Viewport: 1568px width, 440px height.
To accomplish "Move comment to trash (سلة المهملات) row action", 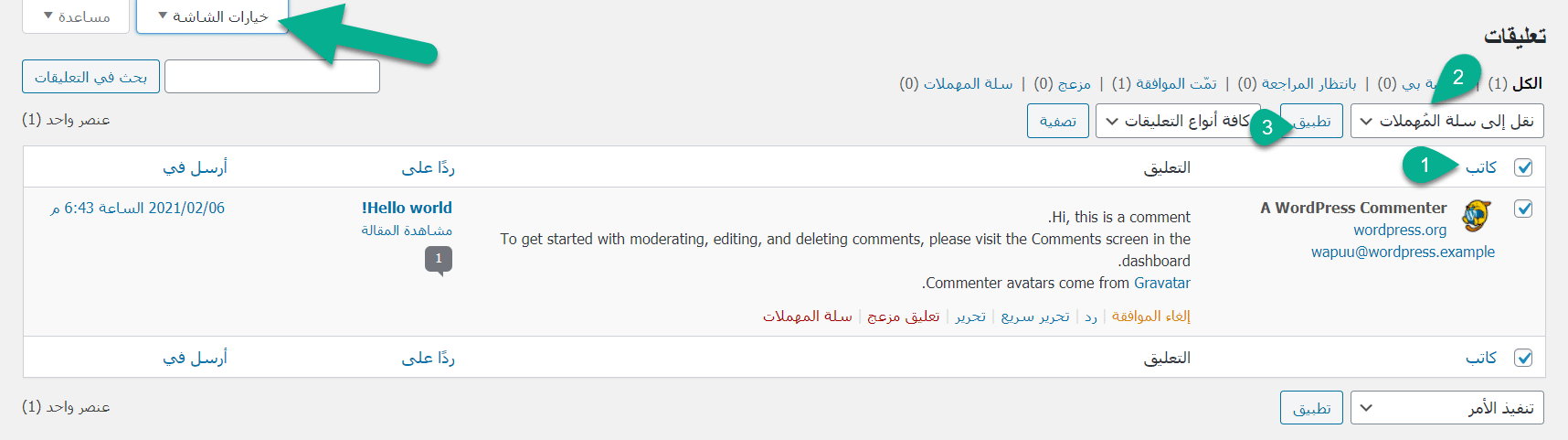I will [808, 316].
